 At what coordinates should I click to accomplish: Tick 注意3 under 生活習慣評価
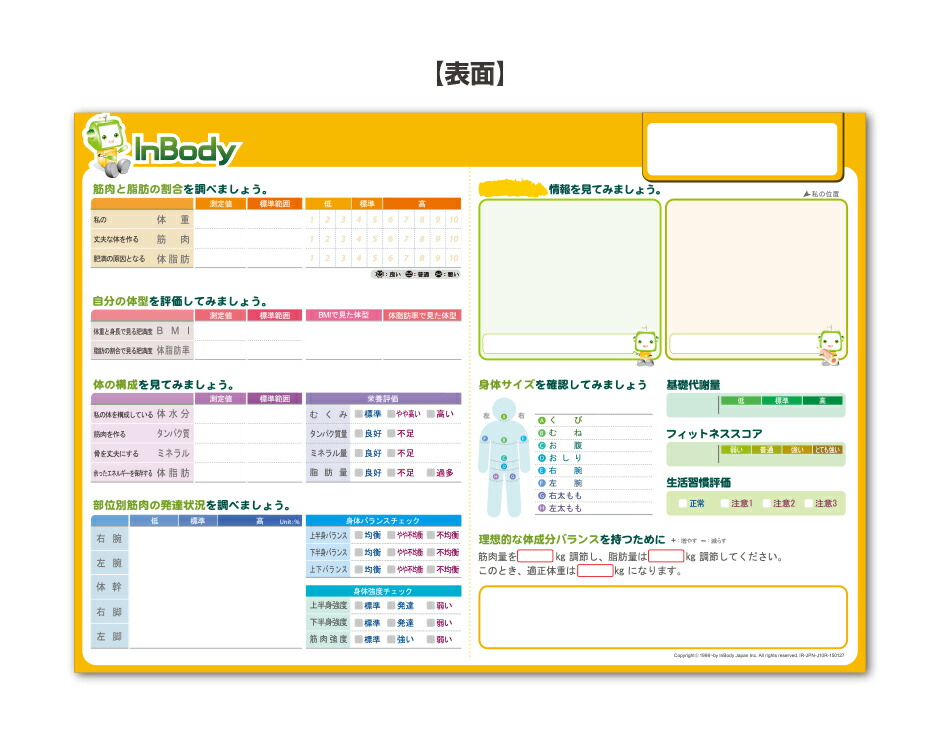point(808,503)
